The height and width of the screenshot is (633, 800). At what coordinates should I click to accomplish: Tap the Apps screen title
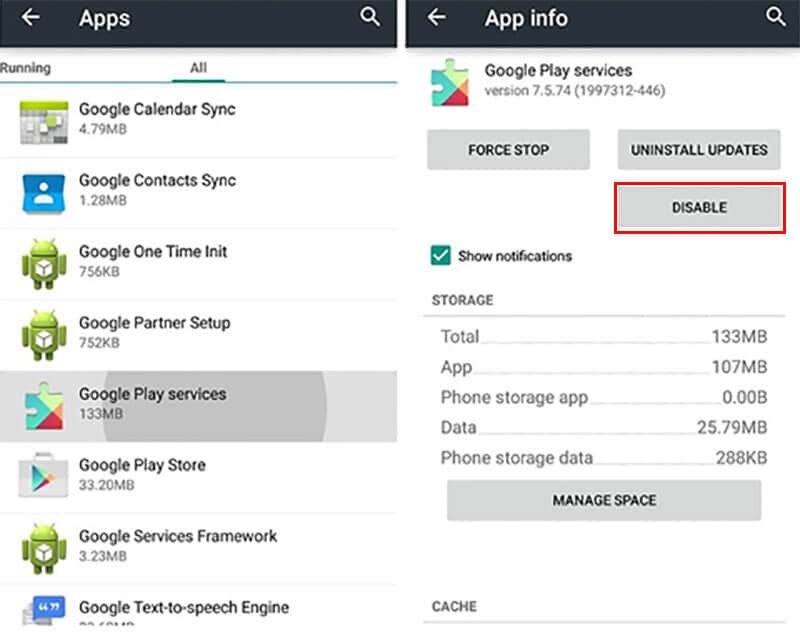pos(105,18)
